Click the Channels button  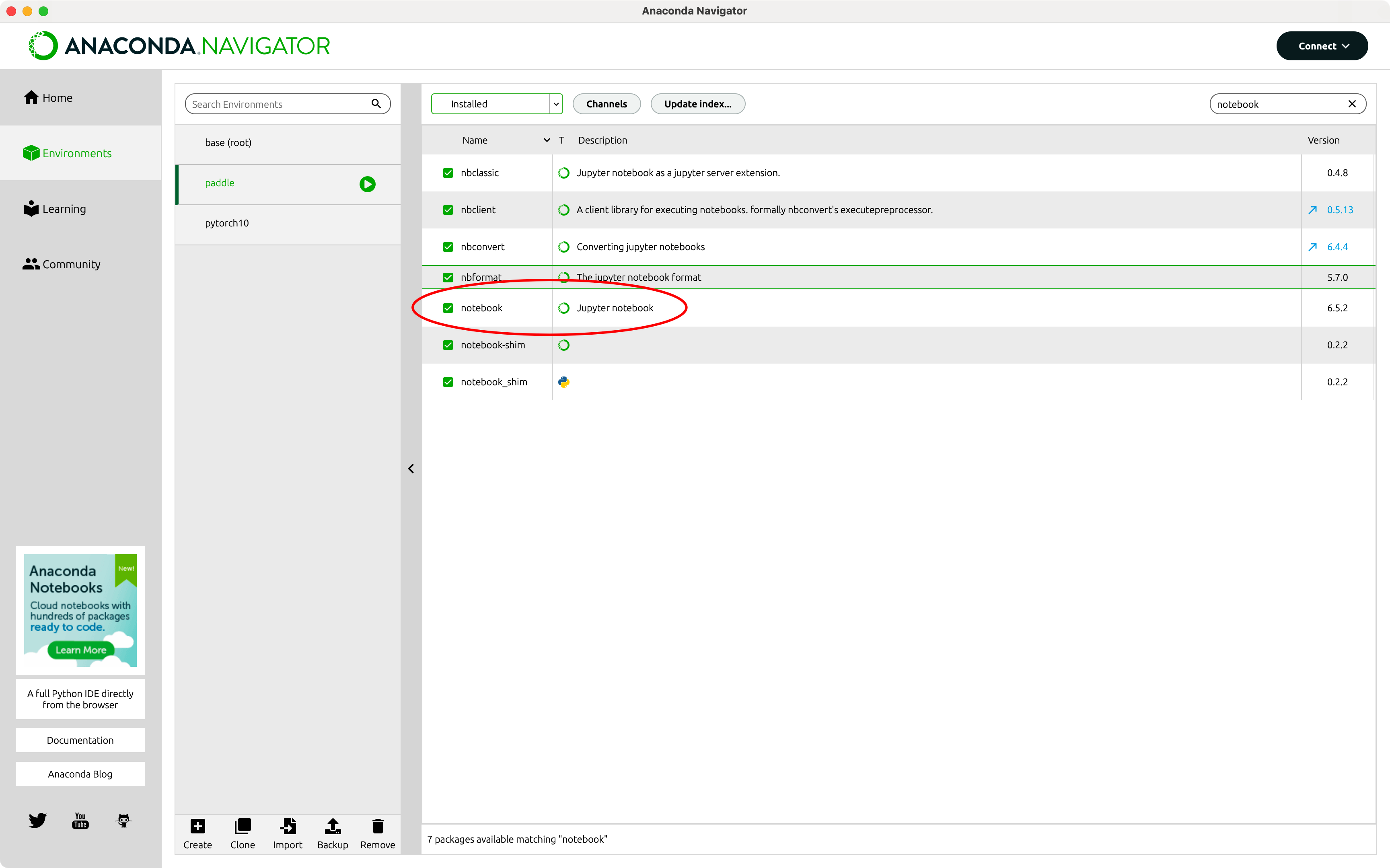point(606,104)
